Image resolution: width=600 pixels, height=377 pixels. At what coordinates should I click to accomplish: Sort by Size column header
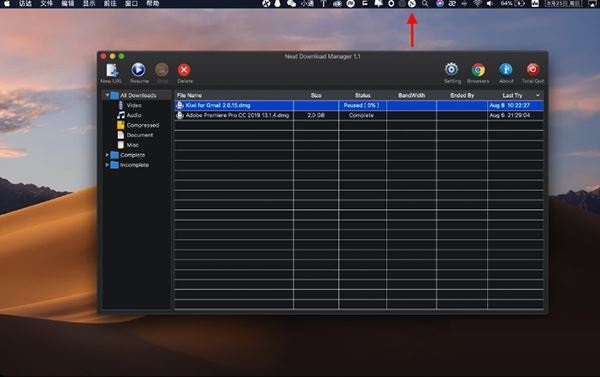click(x=316, y=95)
